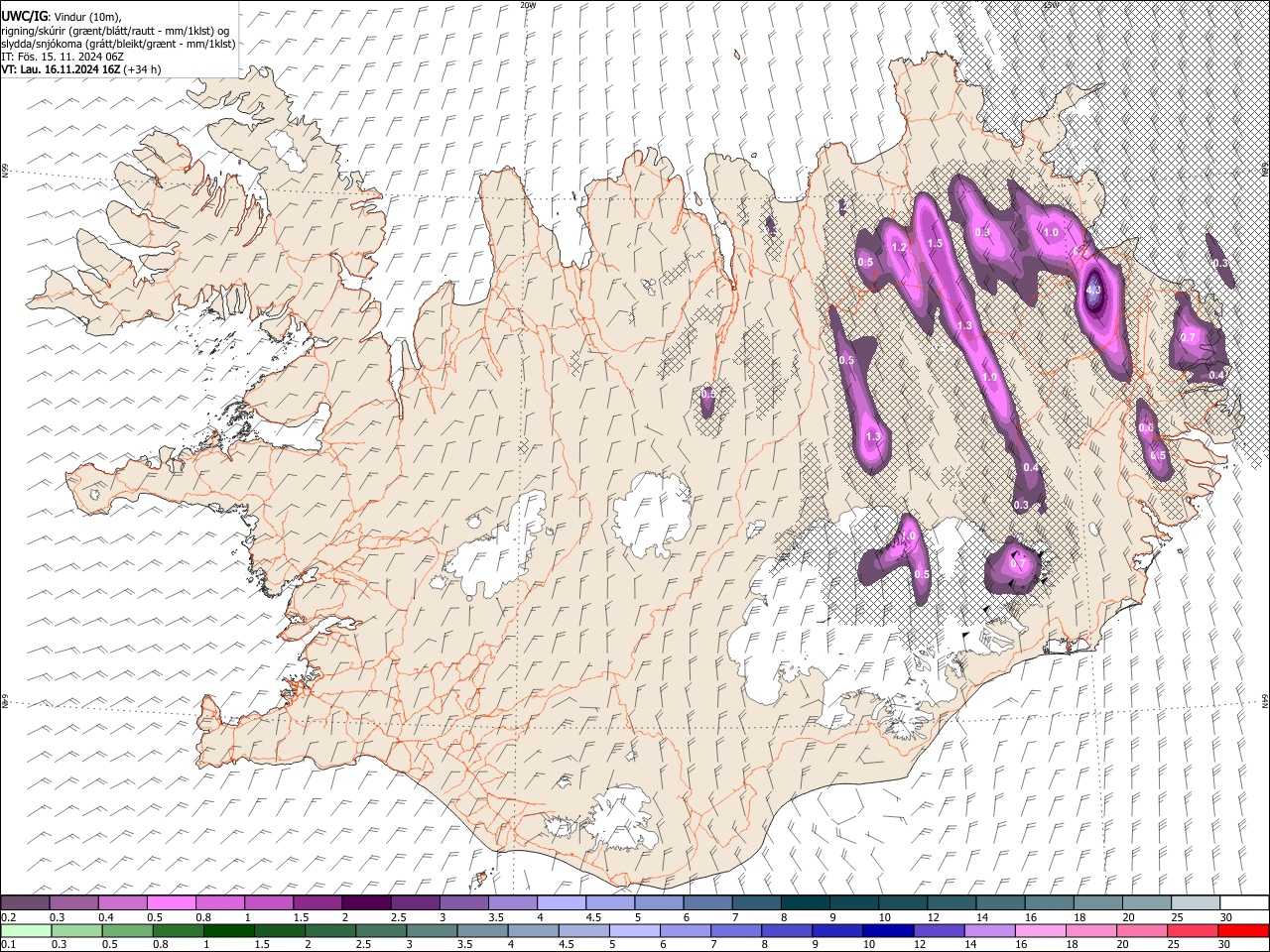Click lower legend swatch between 3 and 3.5
1270x952 pixels.
(x=432, y=930)
